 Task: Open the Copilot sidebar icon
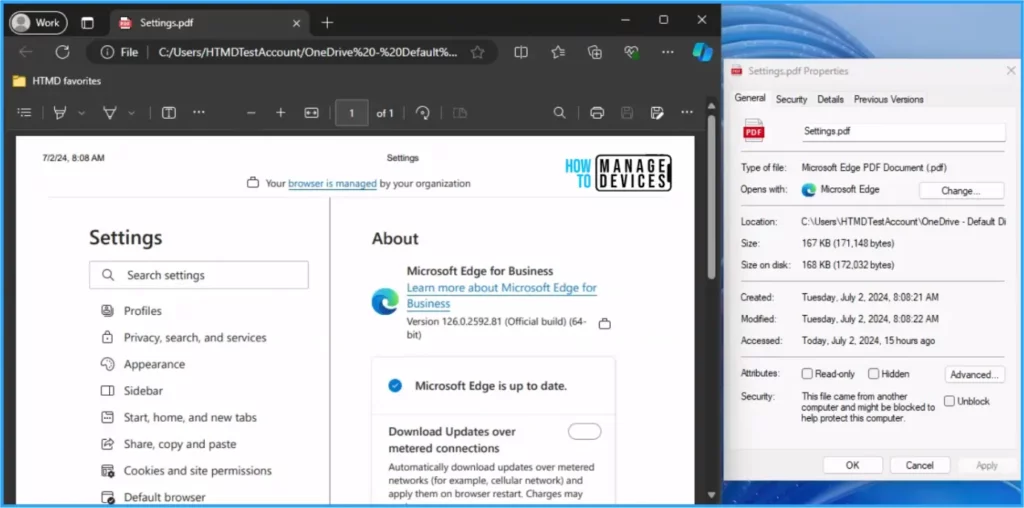(702, 52)
